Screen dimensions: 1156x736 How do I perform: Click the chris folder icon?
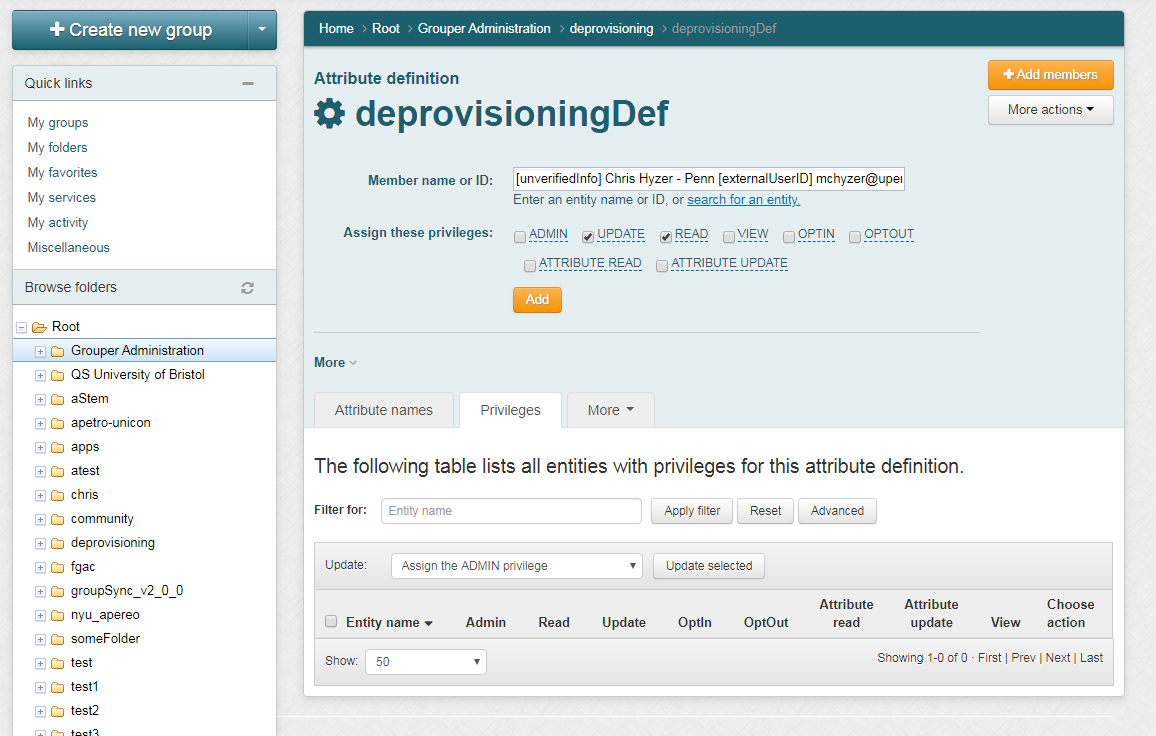[x=58, y=495]
